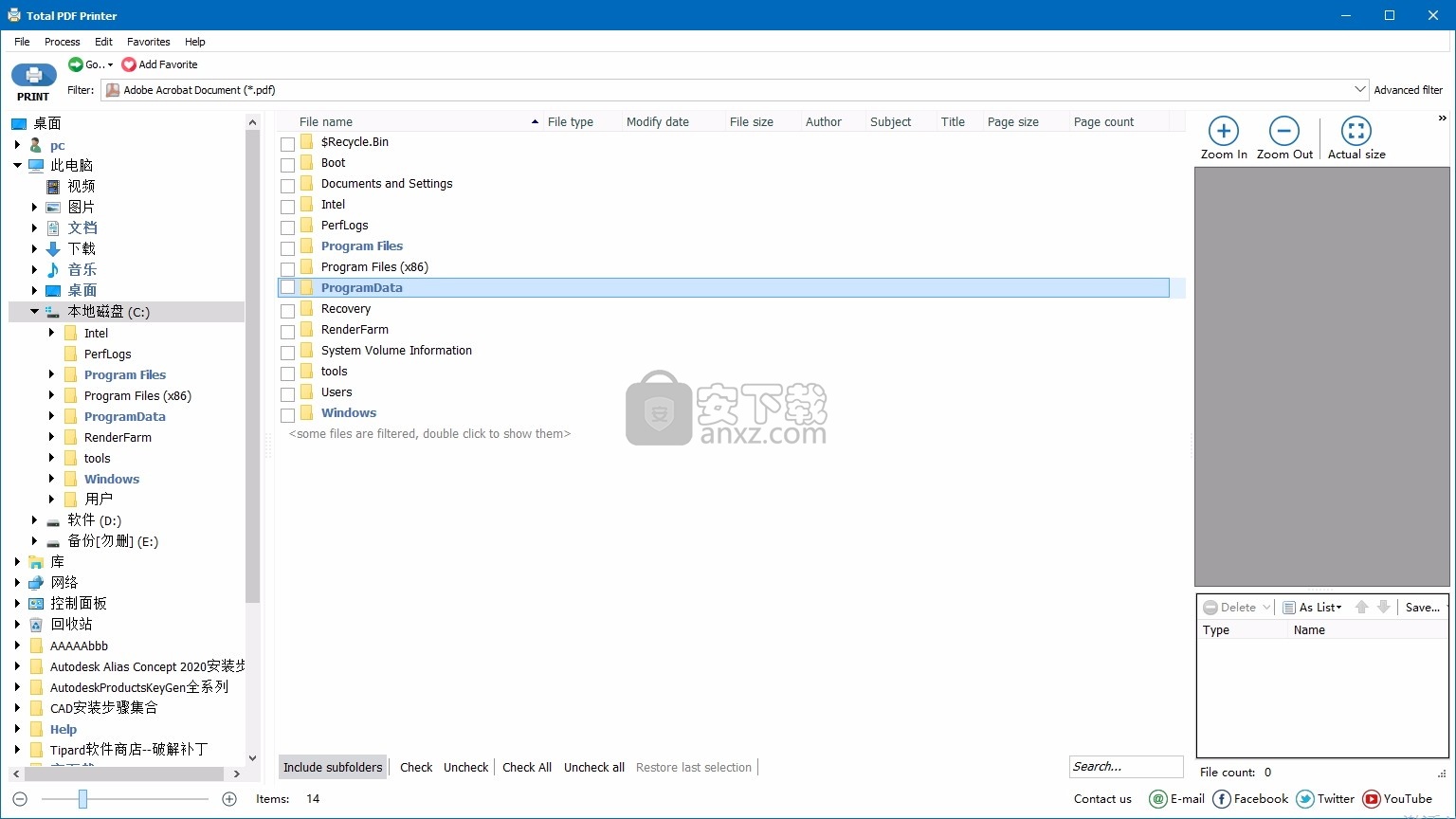Check the Intel folder checkbox
Viewport: 1456px width, 819px height.
pyautogui.click(x=287, y=207)
